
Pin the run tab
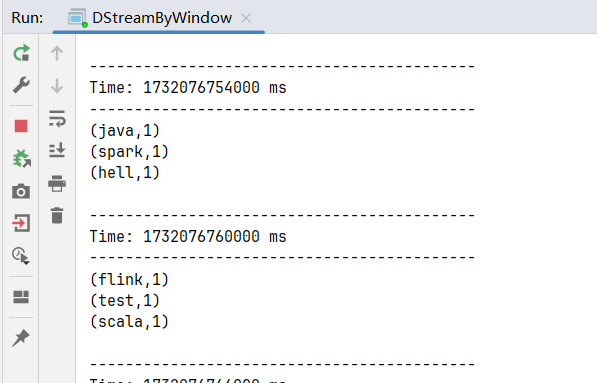pyautogui.click(x=21, y=338)
